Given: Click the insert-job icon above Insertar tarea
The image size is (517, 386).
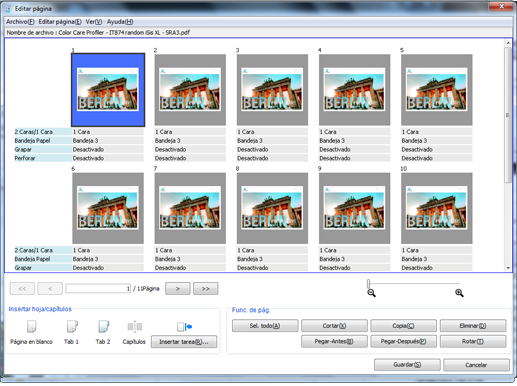Looking at the screenshot, I should (184, 327).
